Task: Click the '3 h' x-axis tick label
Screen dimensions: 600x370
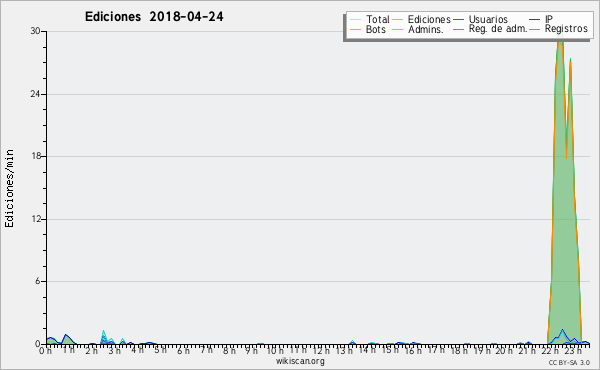Action: 114,350
